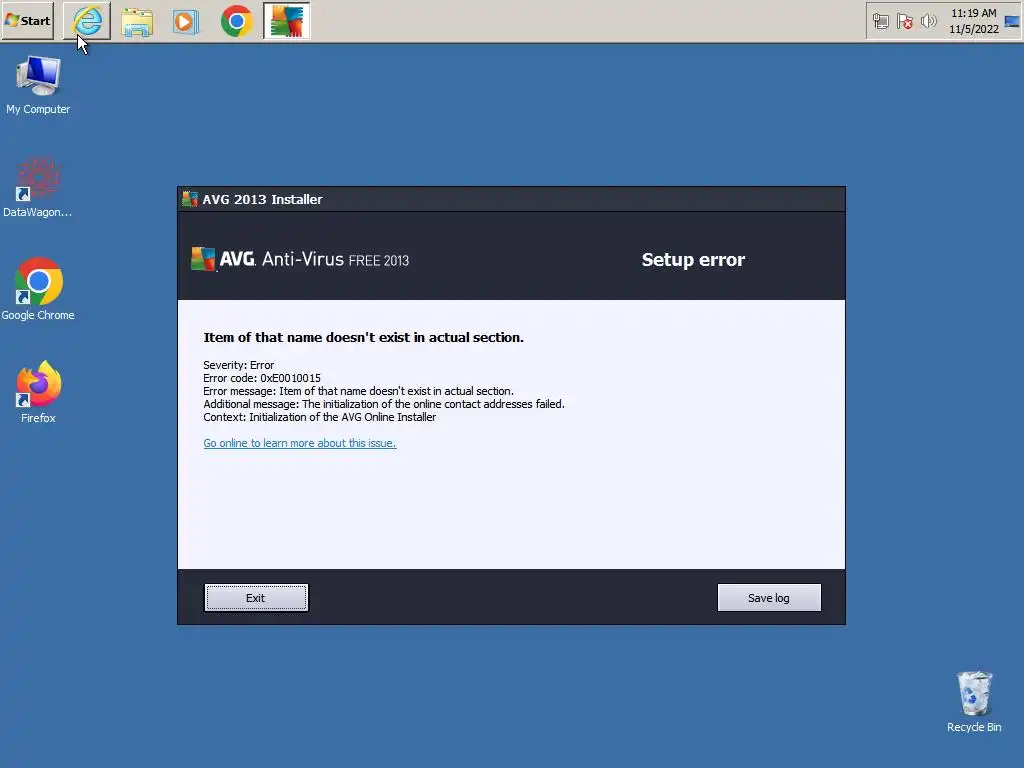Image resolution: width=1024 pixels, height=768 pixels.
Task: Select the Recycle Bin desktop icon
Action: (x=974, y=702)
